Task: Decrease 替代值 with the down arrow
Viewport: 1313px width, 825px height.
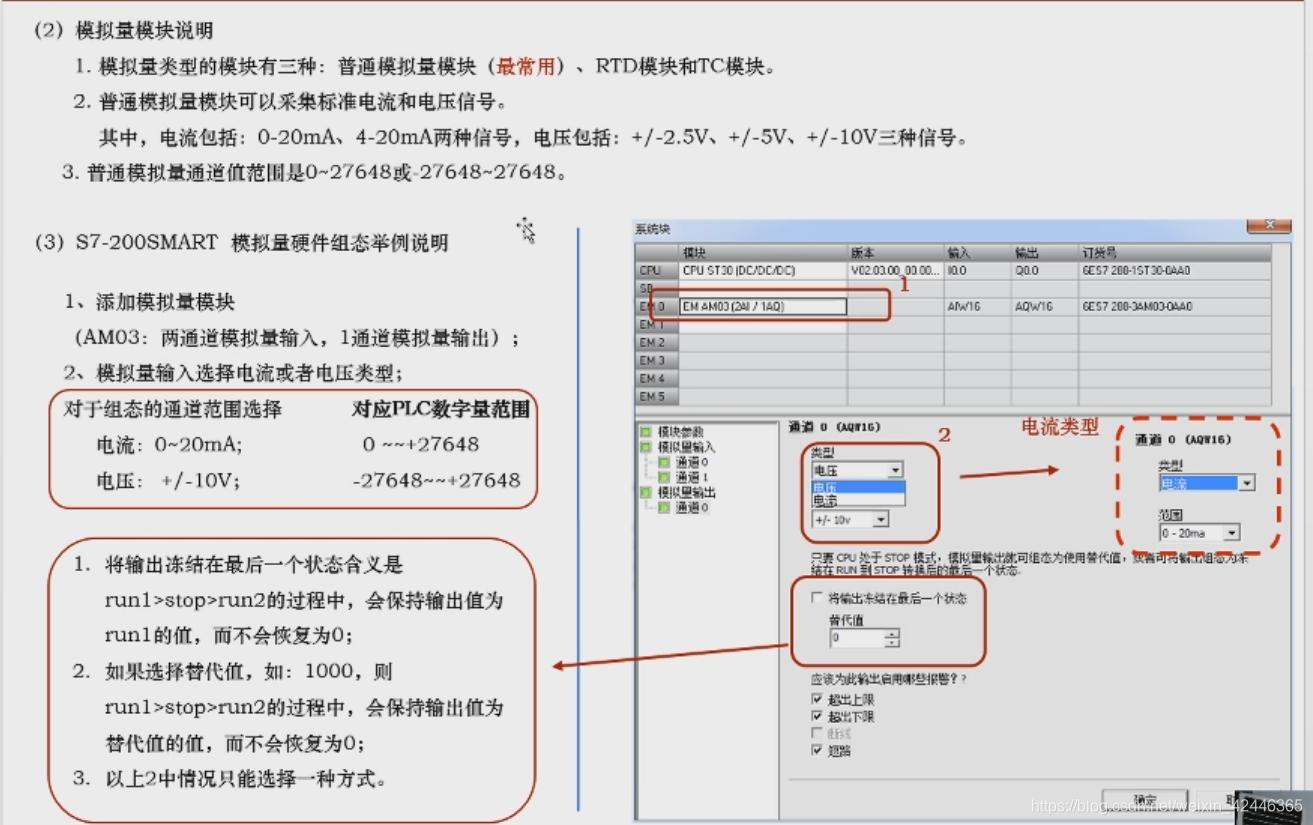Action: (892, 642)
